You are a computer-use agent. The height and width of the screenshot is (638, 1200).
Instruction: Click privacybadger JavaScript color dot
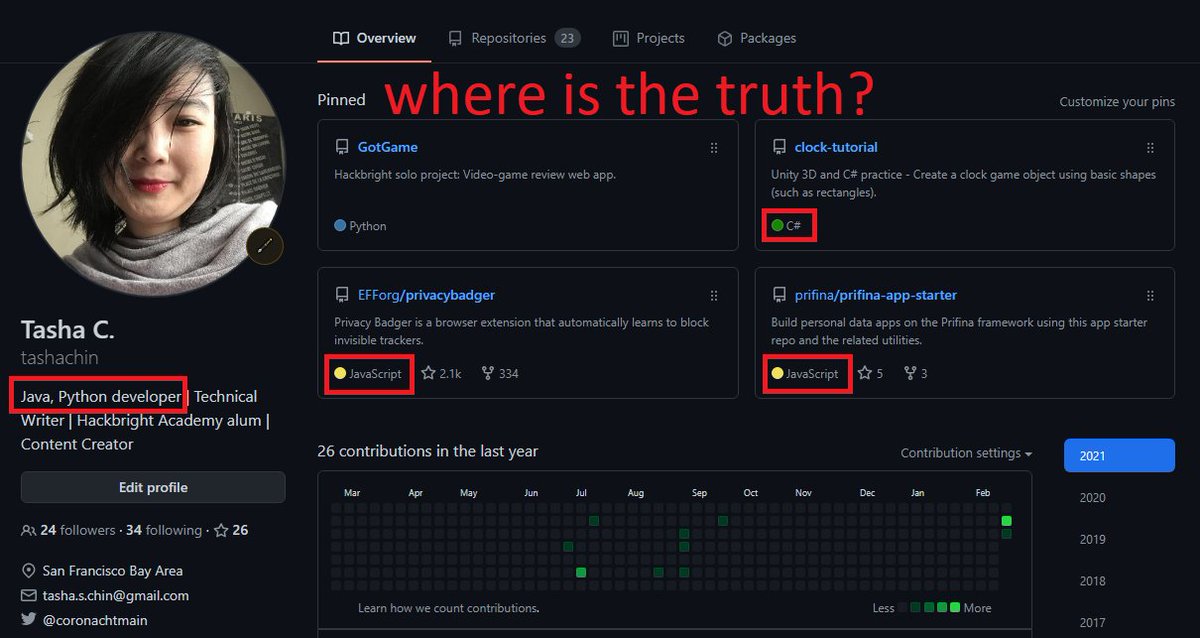click(340, 373)
